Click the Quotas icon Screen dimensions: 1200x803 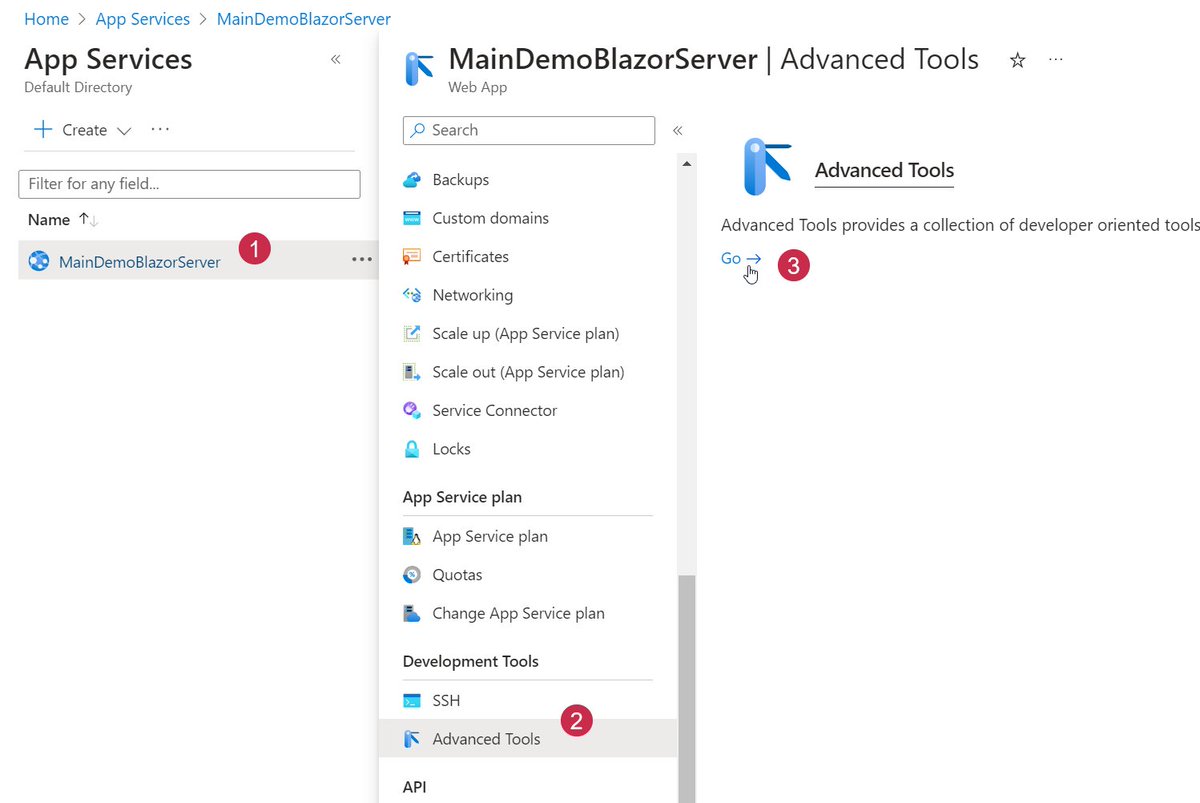[412, 575]
